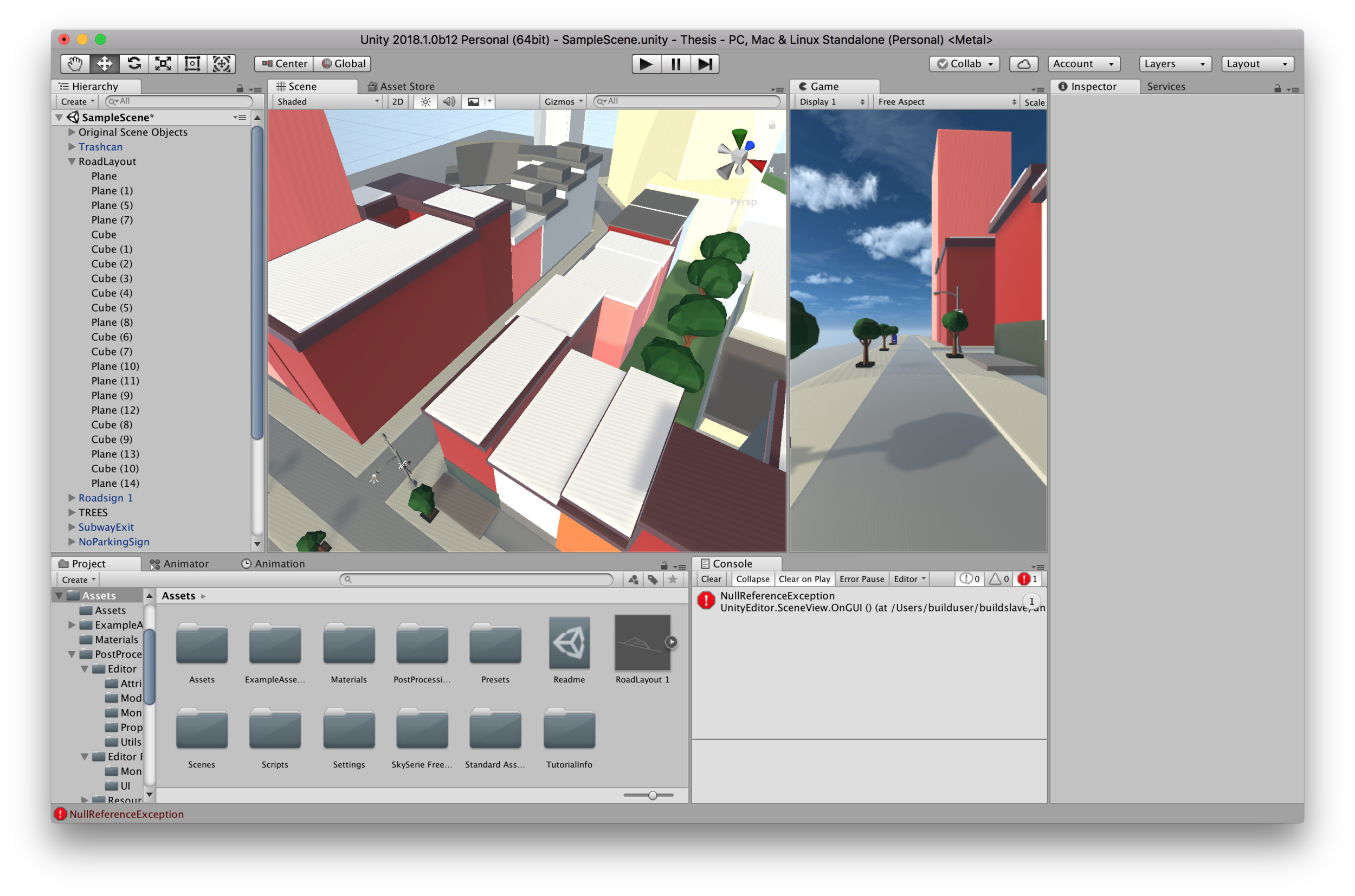Start Play mode

click(646, 64)
